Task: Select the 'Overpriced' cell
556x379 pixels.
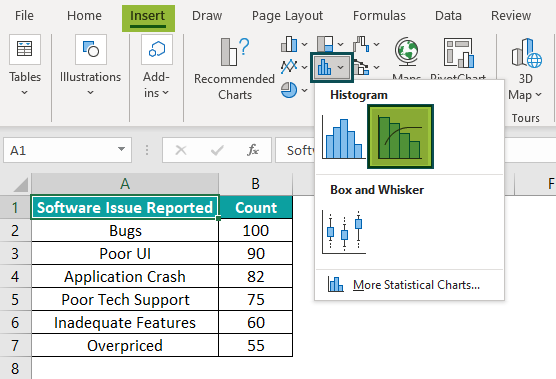Action: click(125, 345)
